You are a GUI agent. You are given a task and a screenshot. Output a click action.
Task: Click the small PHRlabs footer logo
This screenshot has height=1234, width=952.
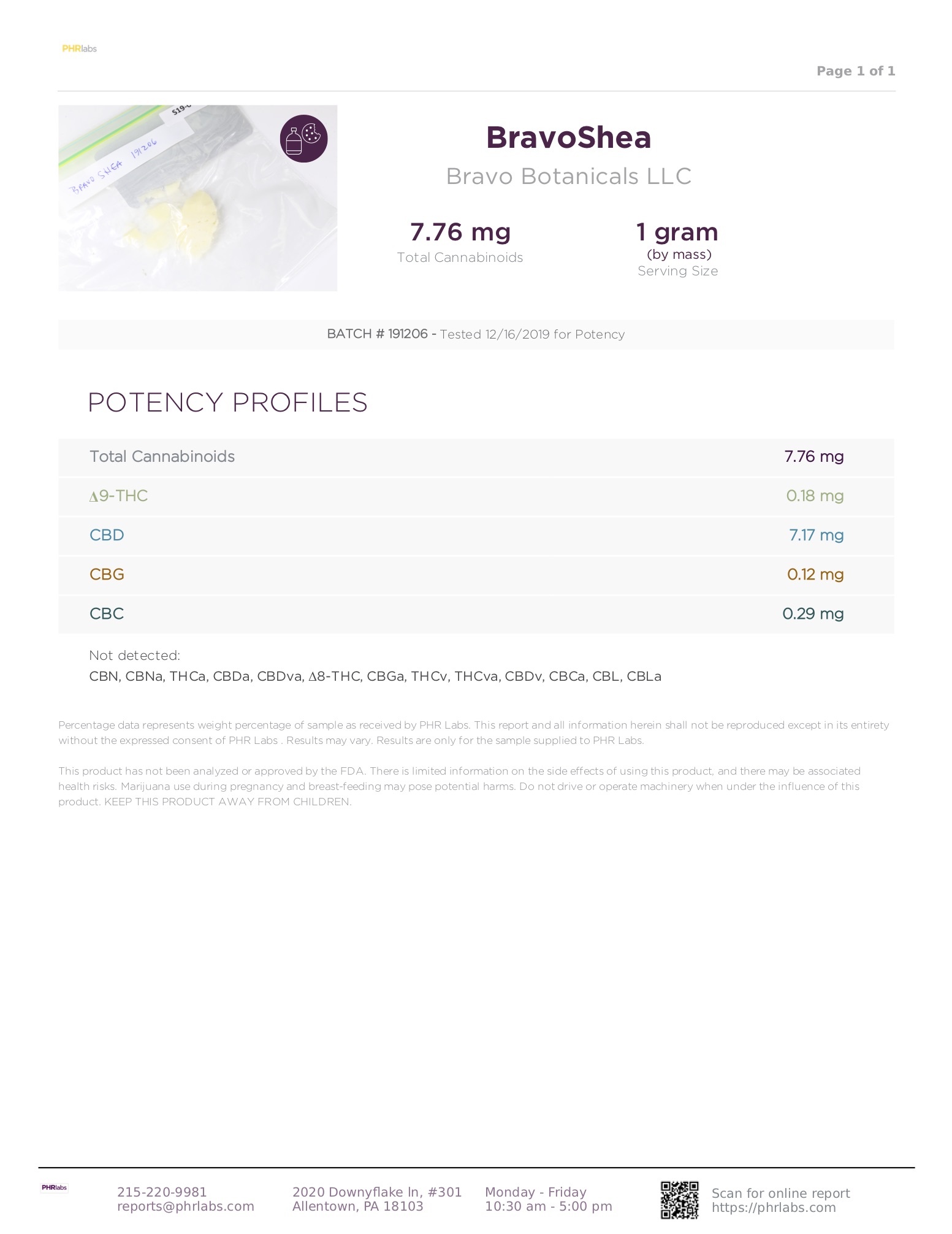click(54, 1188)
